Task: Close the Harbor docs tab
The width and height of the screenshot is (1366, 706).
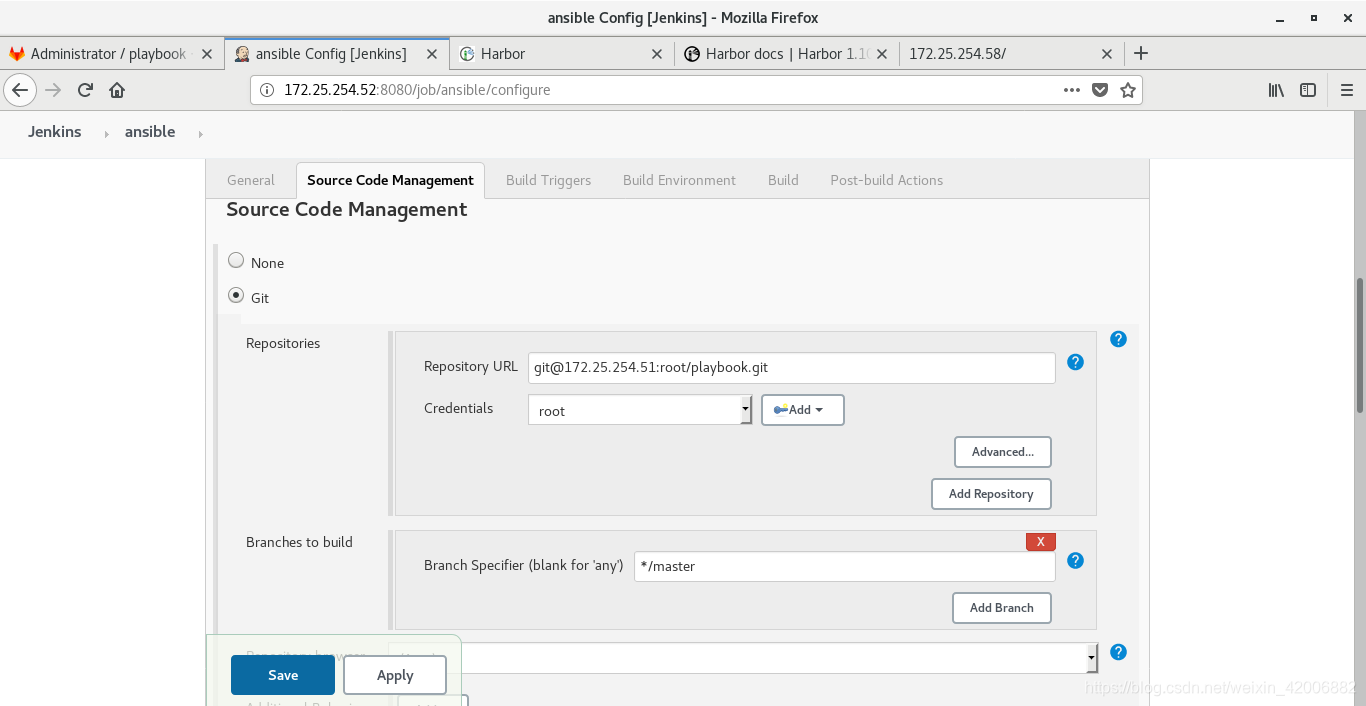Action: tap(882, 54)
